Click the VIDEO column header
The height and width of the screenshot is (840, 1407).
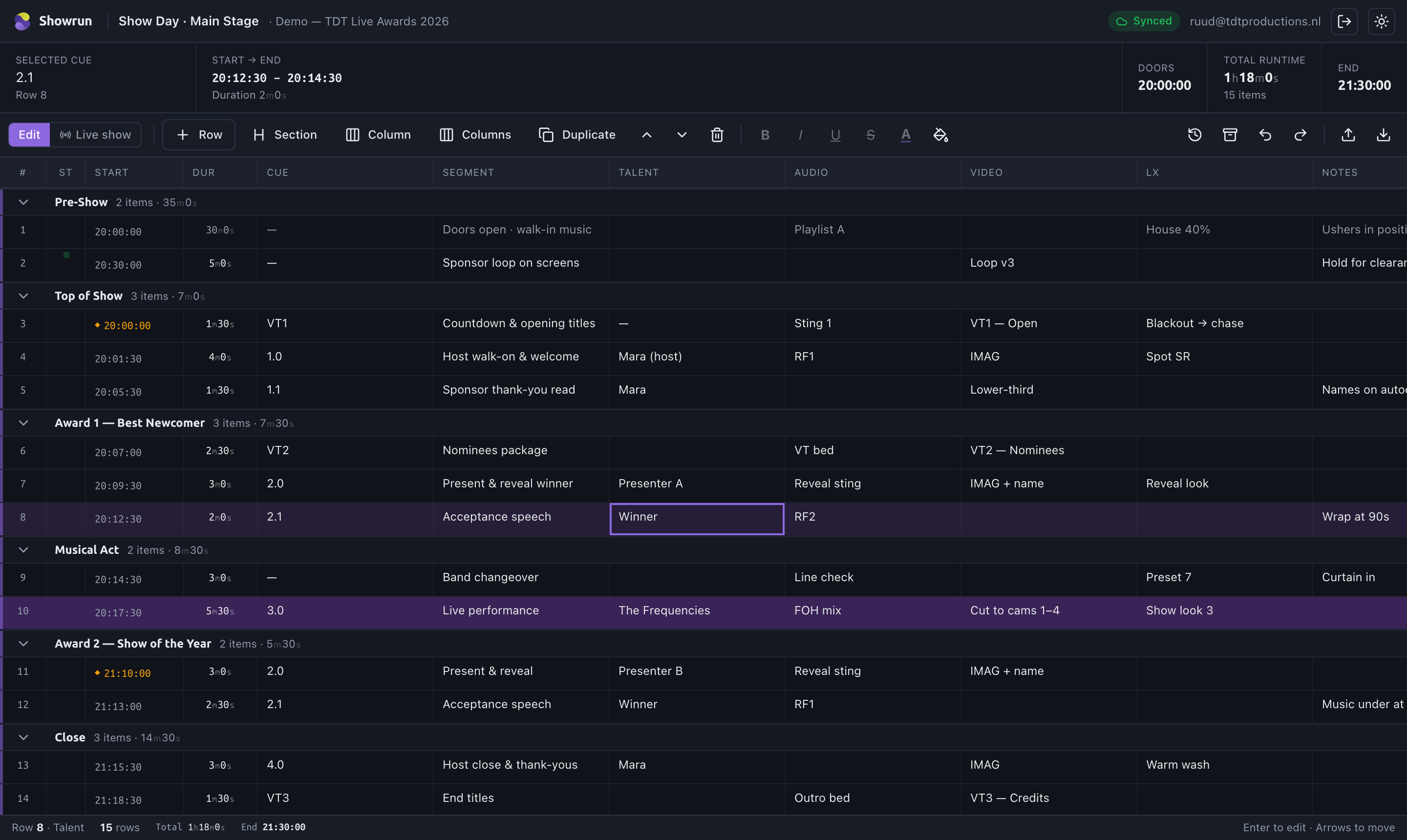tap(1048, 173)
